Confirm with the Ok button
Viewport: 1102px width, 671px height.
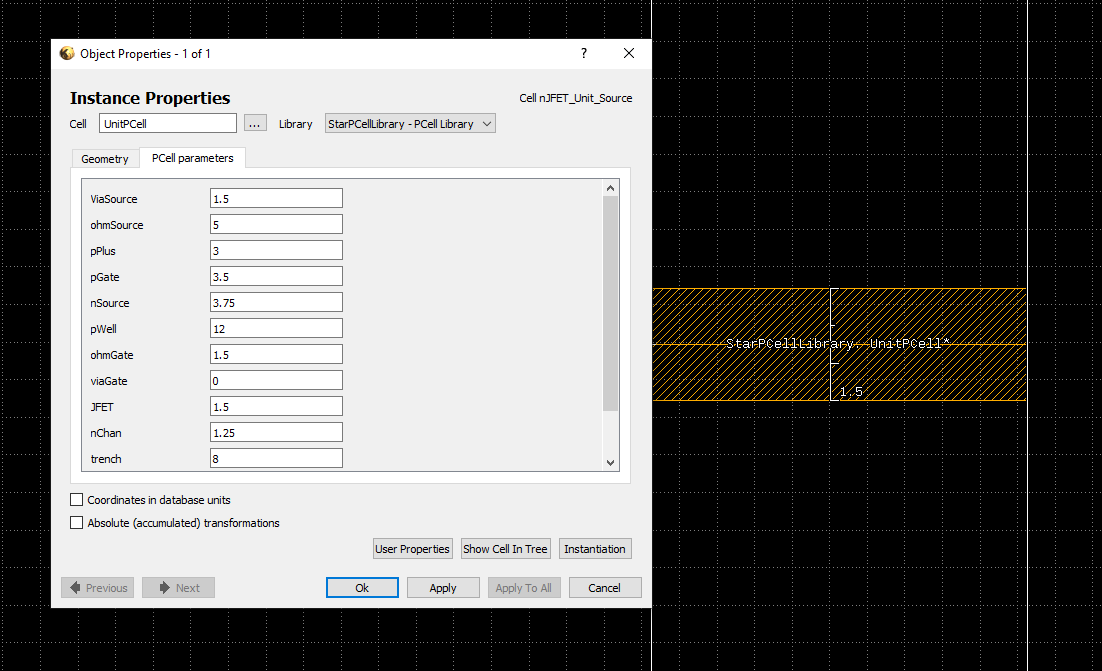click(x=362, y=588)
